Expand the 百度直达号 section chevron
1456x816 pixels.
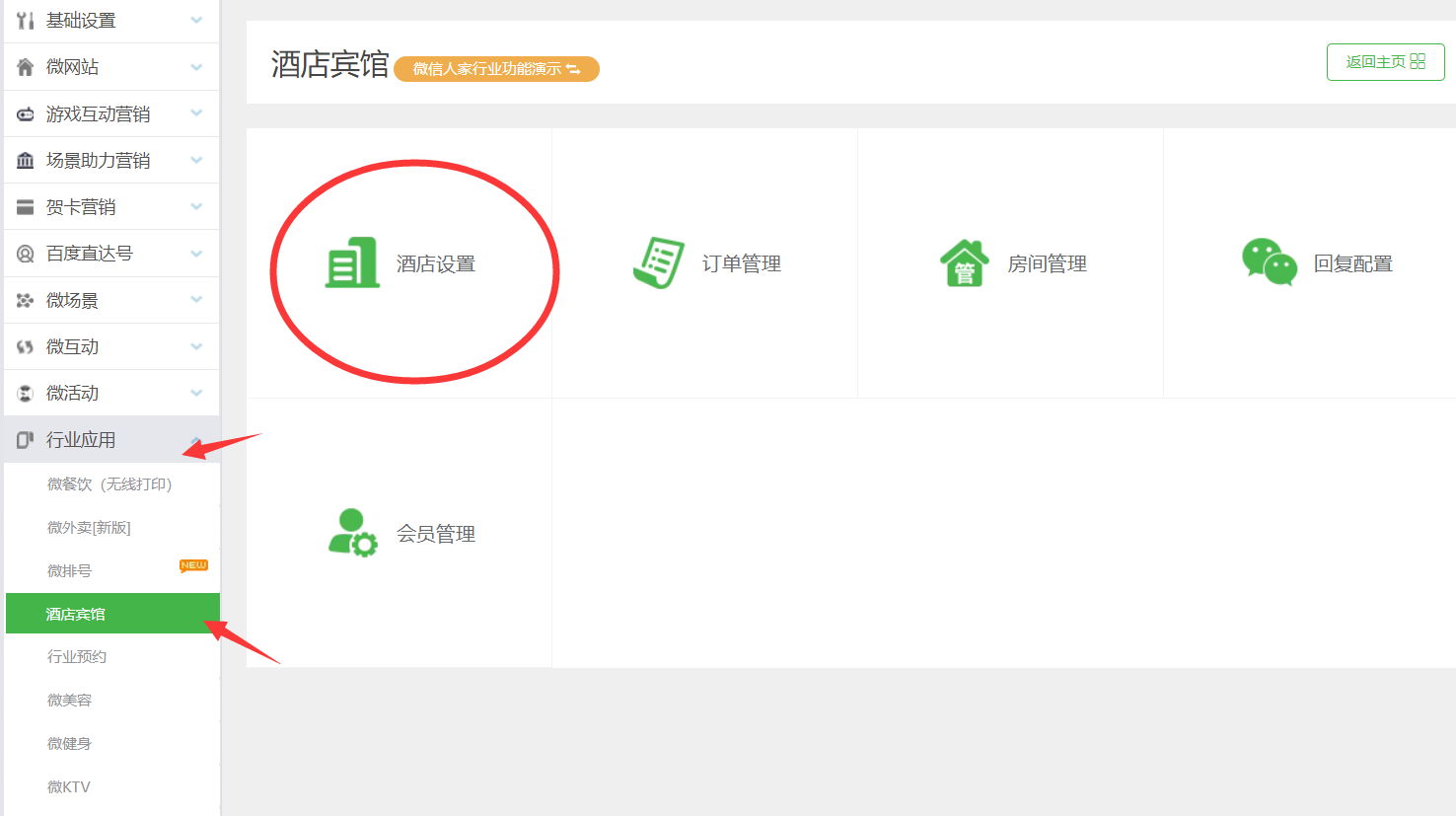[x=196, y=254]
